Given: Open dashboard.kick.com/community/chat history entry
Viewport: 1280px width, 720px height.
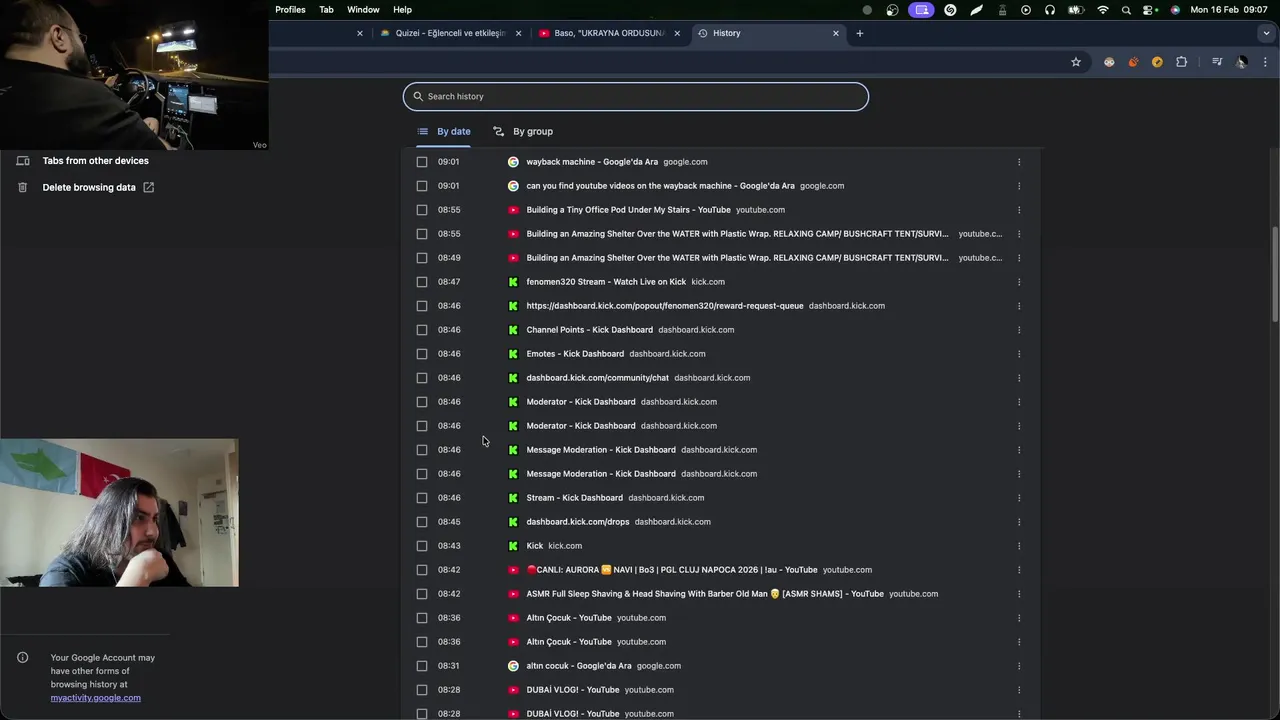Looking at the screenshot, I should coord(598,378).
